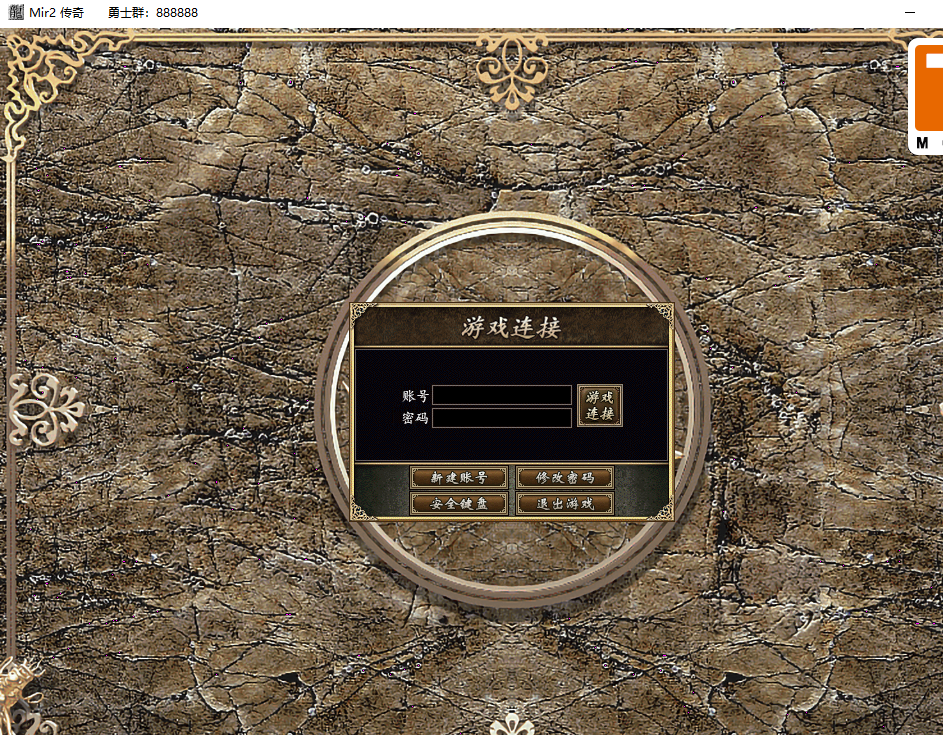Click the login dialog's bottom-right corner ornament
Image resolution: width=943 pixels, height=735 pixels.
point(661,510)
